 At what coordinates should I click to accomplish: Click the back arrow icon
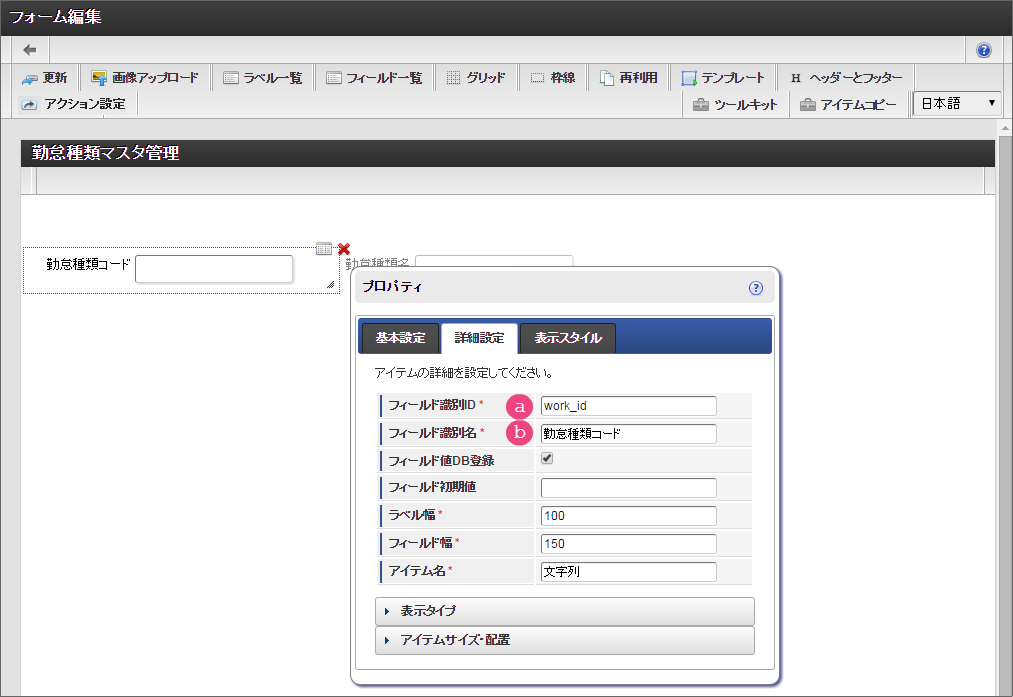(x=30, y=50)
